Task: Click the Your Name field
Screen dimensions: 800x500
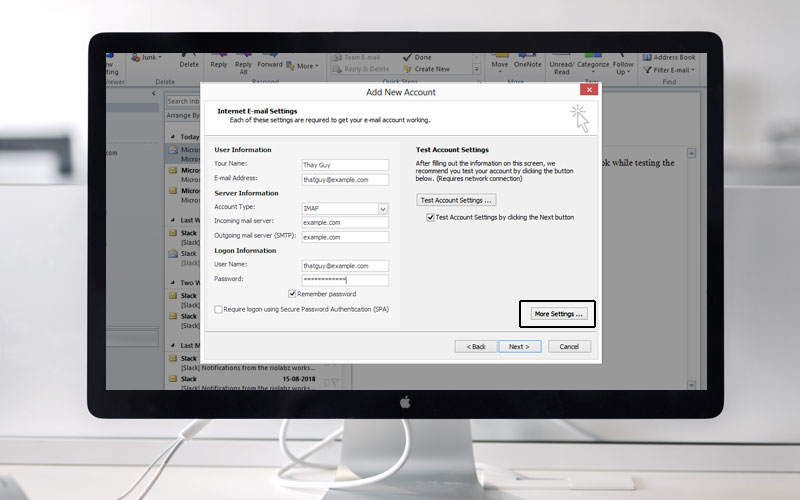Action: (345, 165)
